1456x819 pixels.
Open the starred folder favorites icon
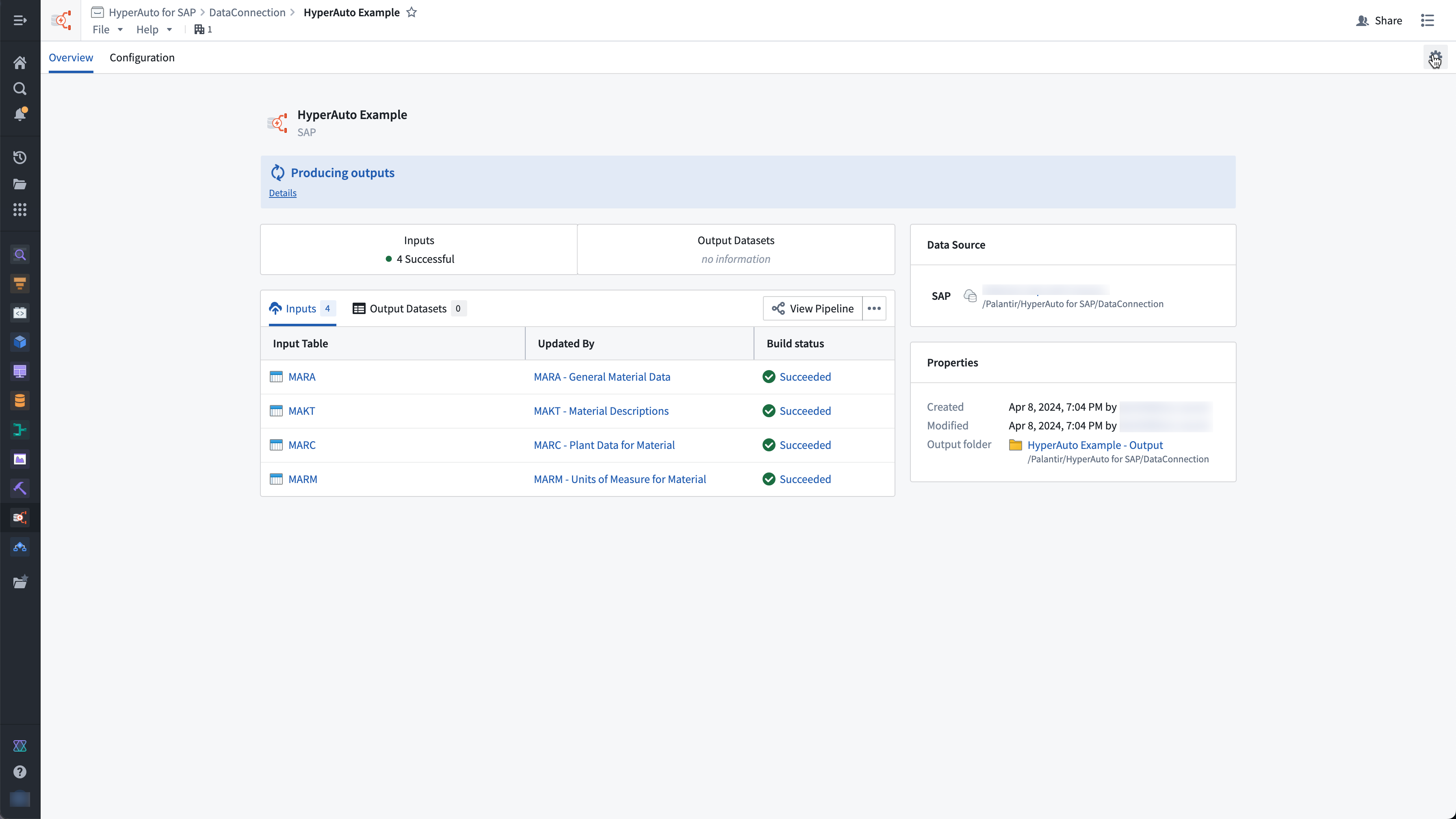(x=20, y=582)
